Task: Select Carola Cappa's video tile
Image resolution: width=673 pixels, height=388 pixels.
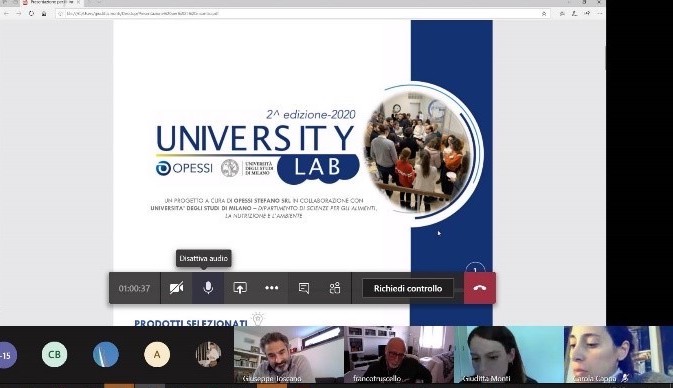Action: click(x=618, y=355)
